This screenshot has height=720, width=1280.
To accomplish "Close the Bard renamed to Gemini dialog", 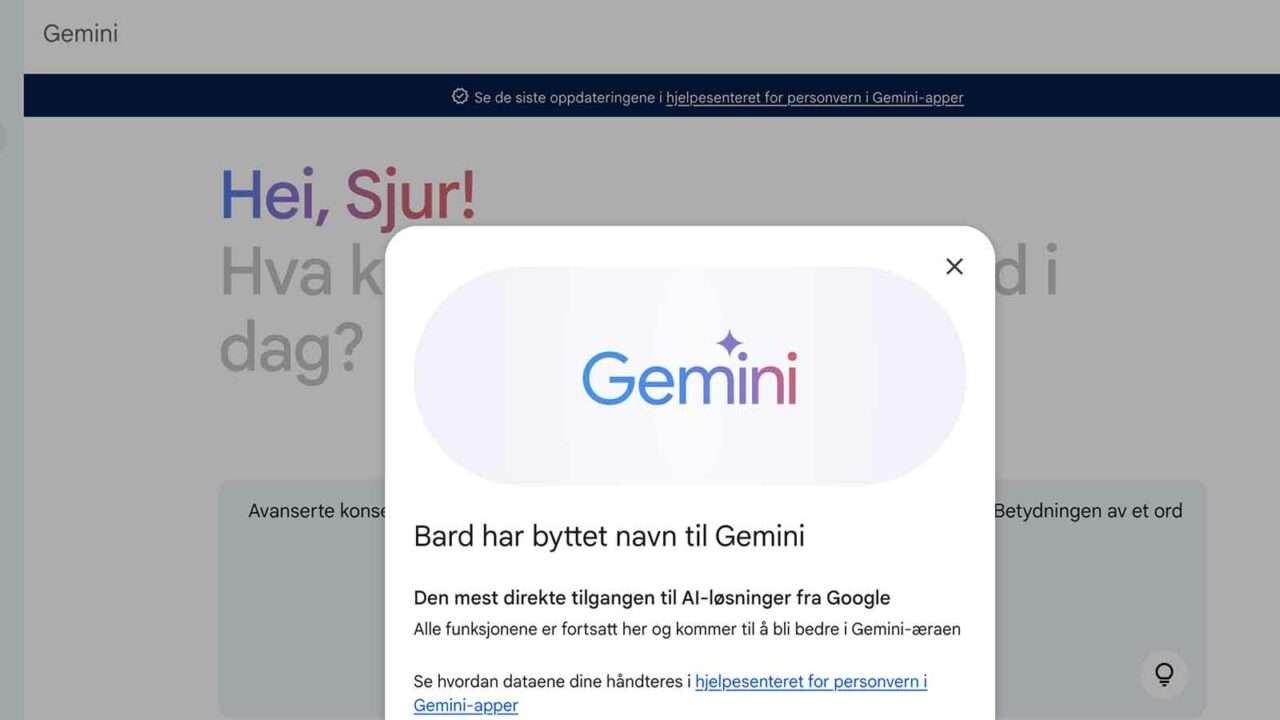I will tap(954, 266).
